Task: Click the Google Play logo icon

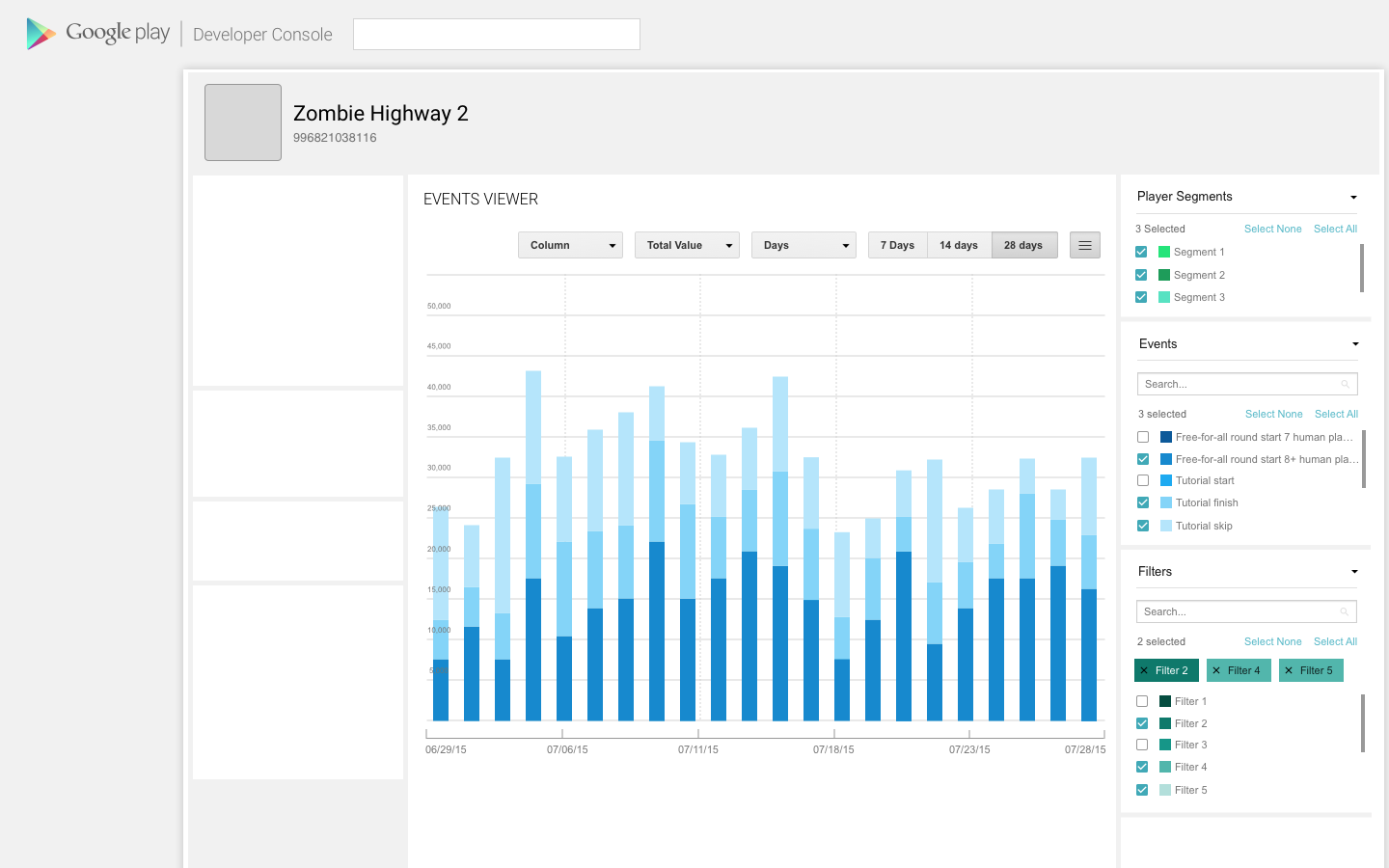Action: click(41, 34)
